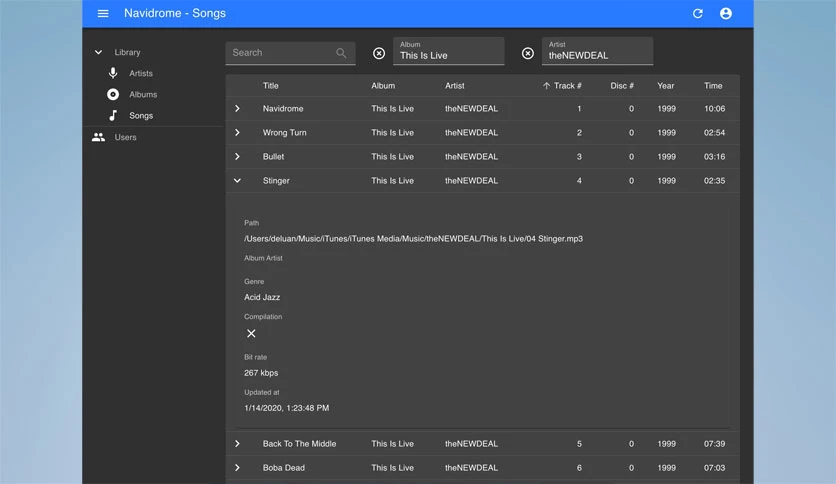Image resolution: width=836 pixels, height=484 pixels.
Task: Sort by Time column header
Action: tap(713, 86)
